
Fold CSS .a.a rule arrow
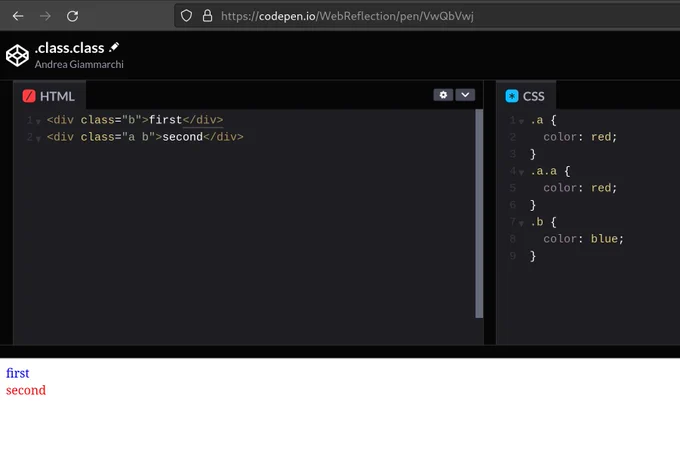click(521, 173)
